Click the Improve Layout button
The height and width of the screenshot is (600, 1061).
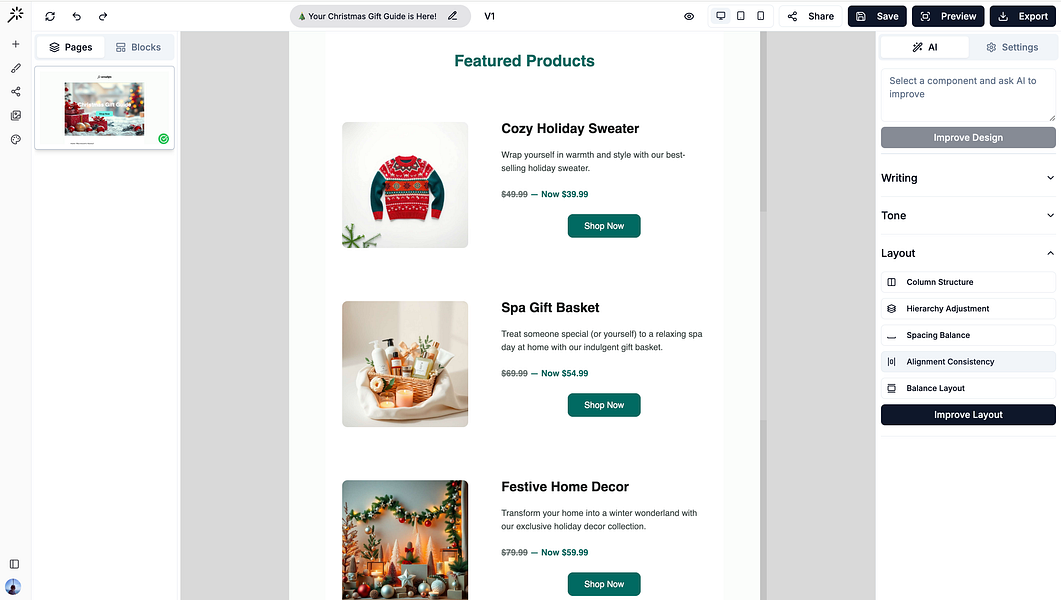point(967,415)
